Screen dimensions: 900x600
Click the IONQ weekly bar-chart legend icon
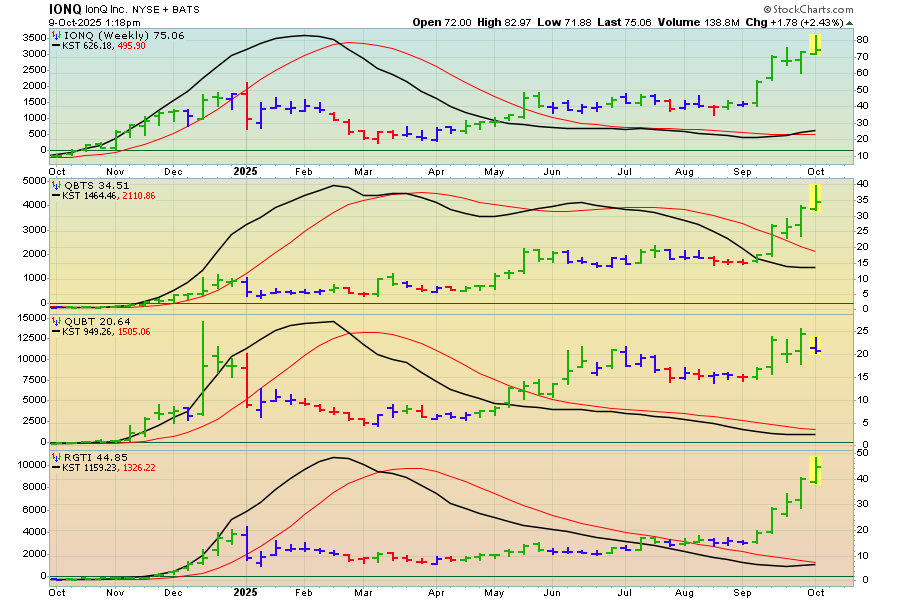tap(56, 37)
